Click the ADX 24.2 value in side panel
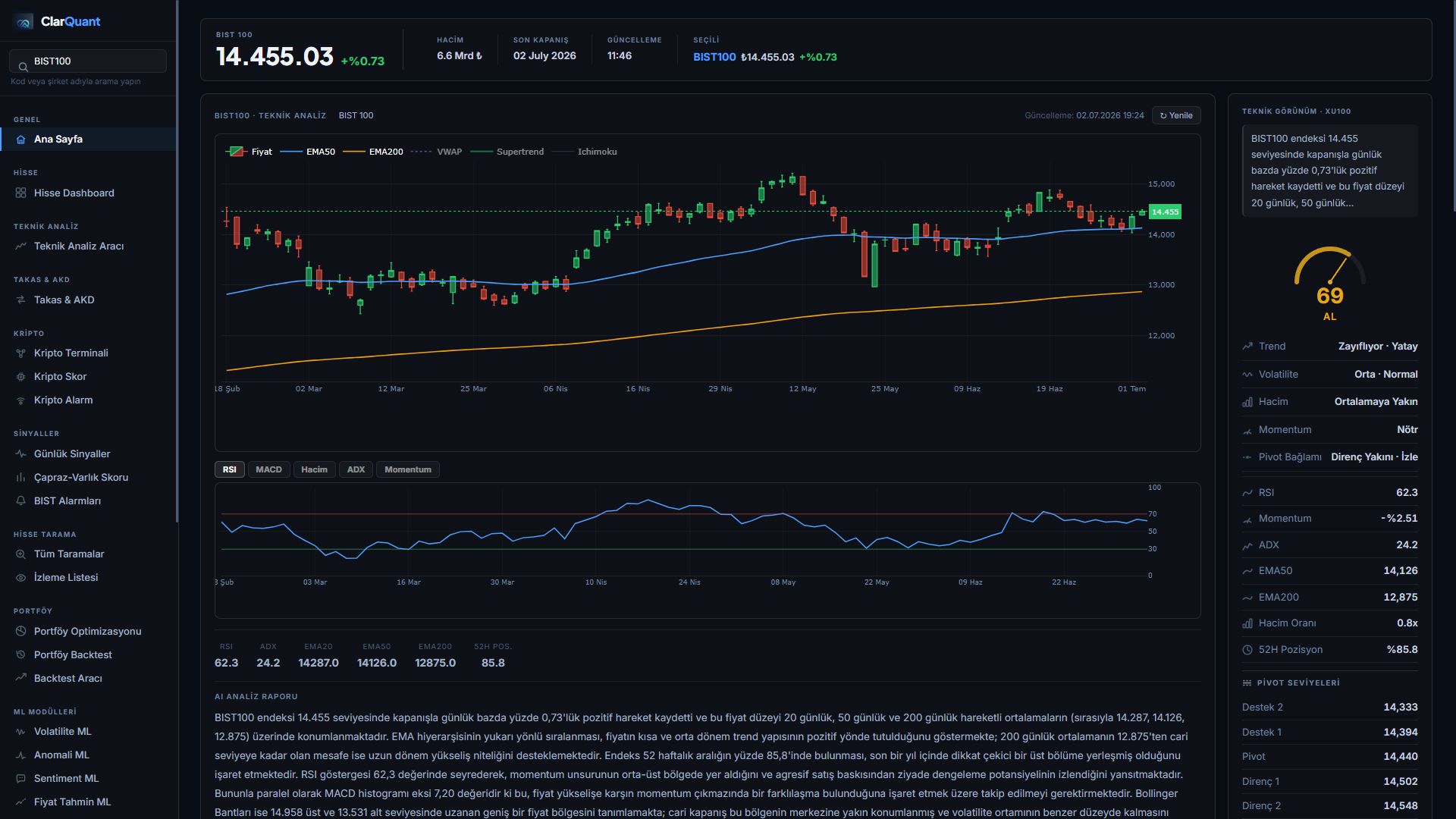Screen dimensions: 1456x819 pos(1407,545)
